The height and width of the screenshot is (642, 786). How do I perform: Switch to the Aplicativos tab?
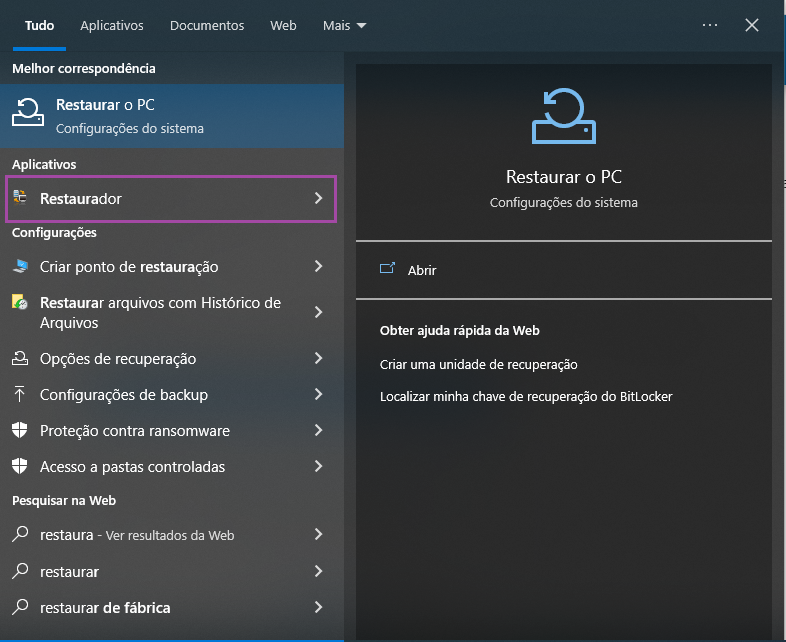coord(112,26)
